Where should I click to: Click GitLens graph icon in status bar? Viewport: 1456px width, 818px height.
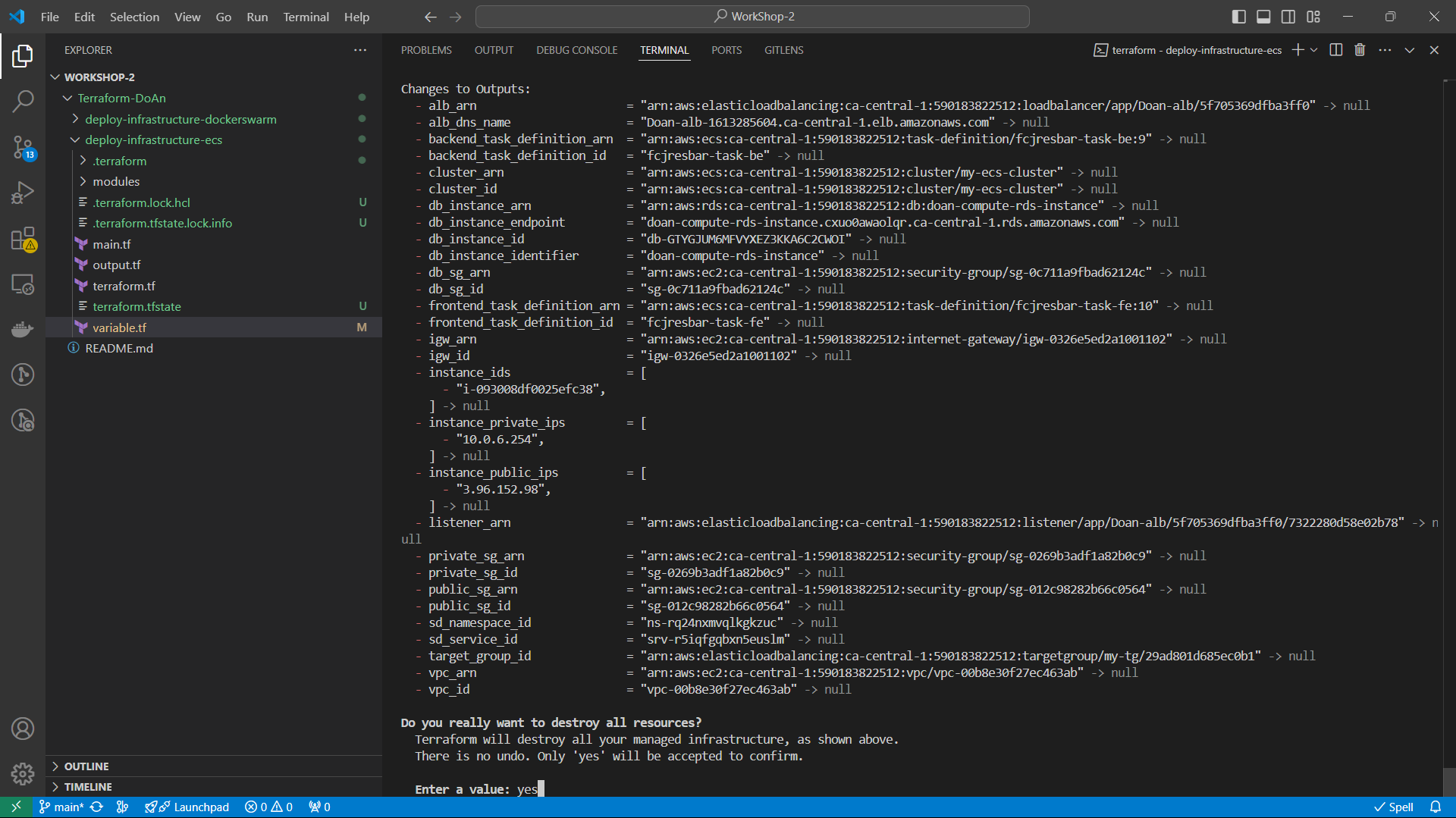coord(122,807)
